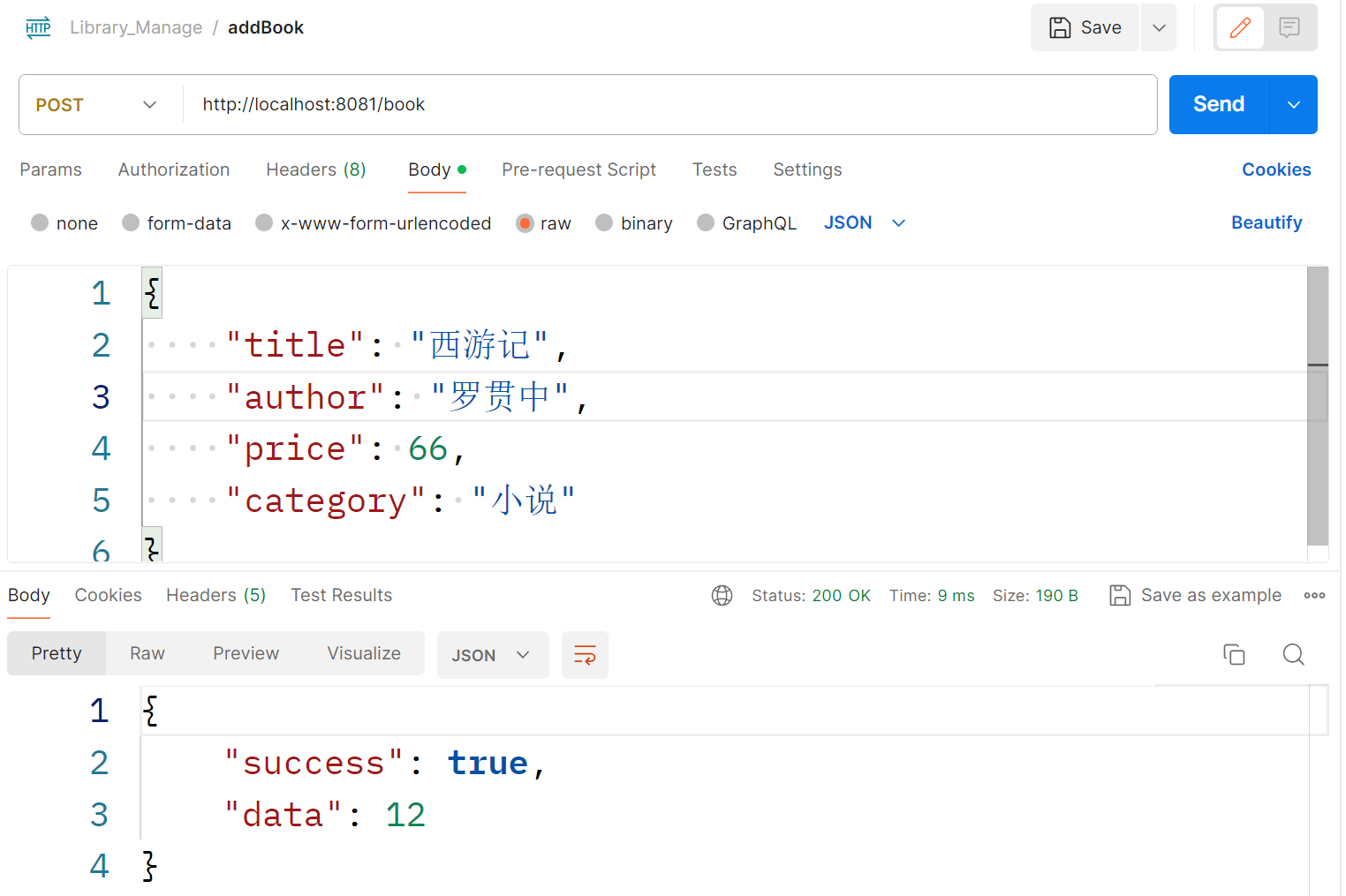Click the wrap lines icon in response toolbar
This screenshot has width=1346, height=896.
click(x=585, y=655)
